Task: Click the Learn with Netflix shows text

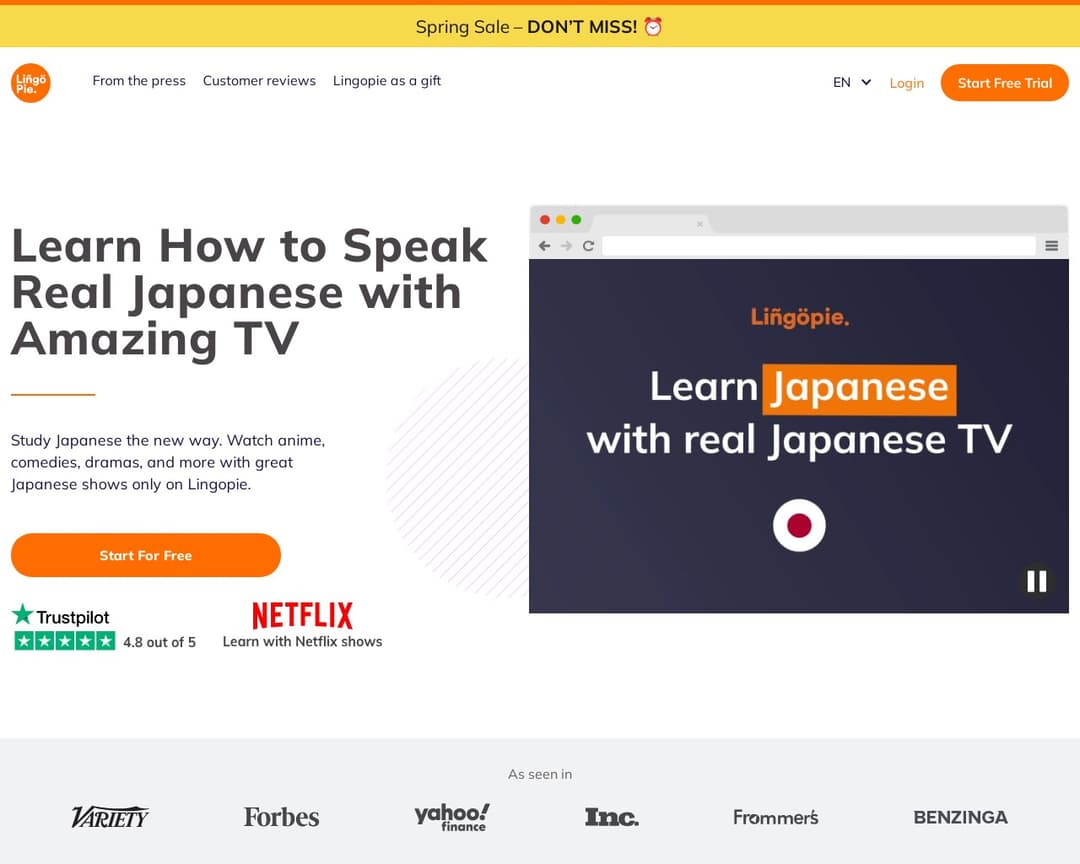Action: coord(302,641)
